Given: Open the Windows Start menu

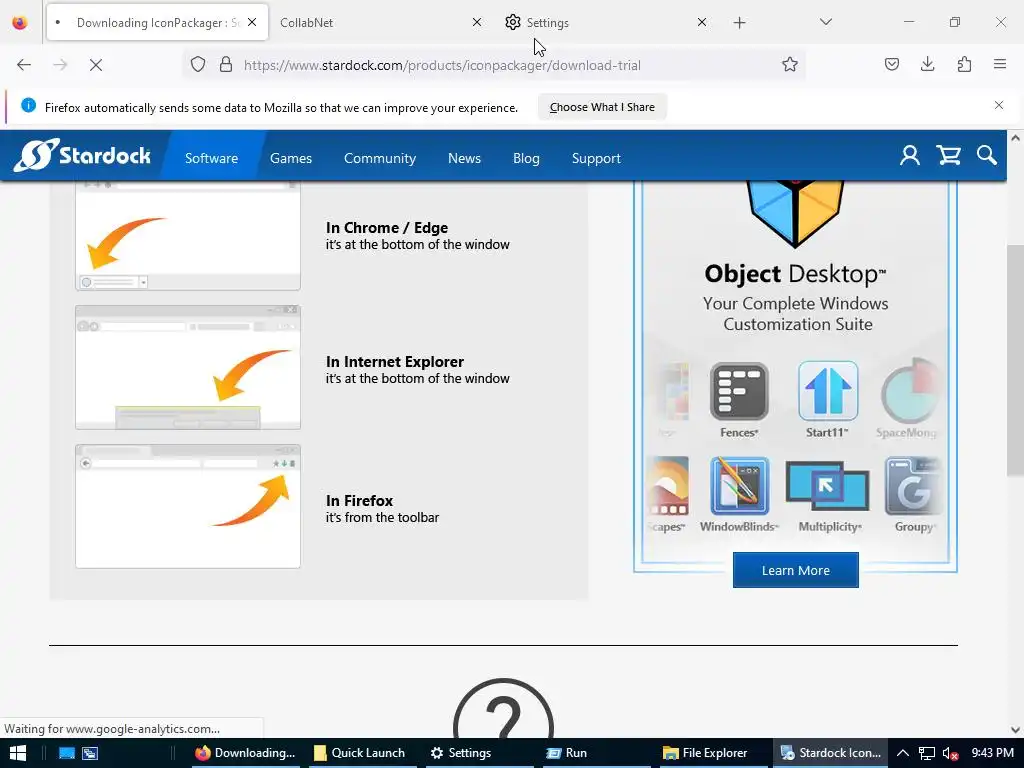Looking at the screenshot, I should [18, 753].
